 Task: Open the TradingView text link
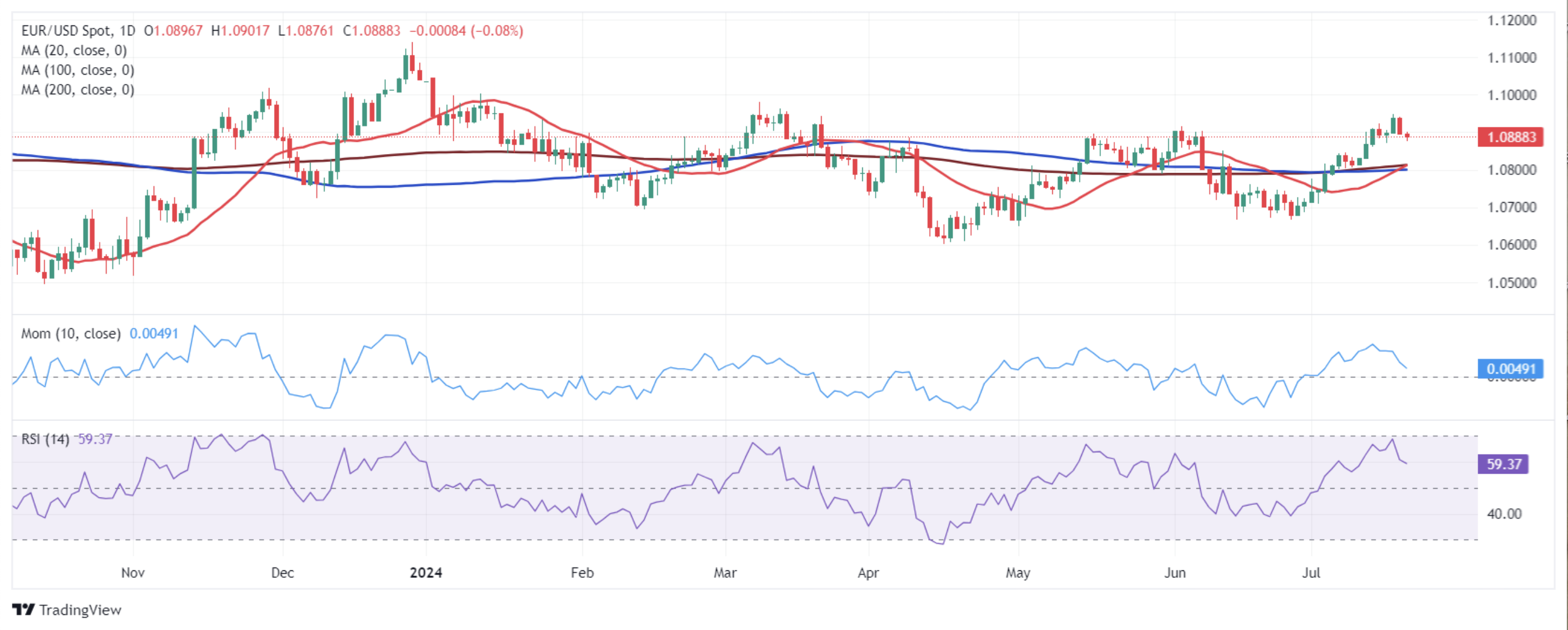81,610
